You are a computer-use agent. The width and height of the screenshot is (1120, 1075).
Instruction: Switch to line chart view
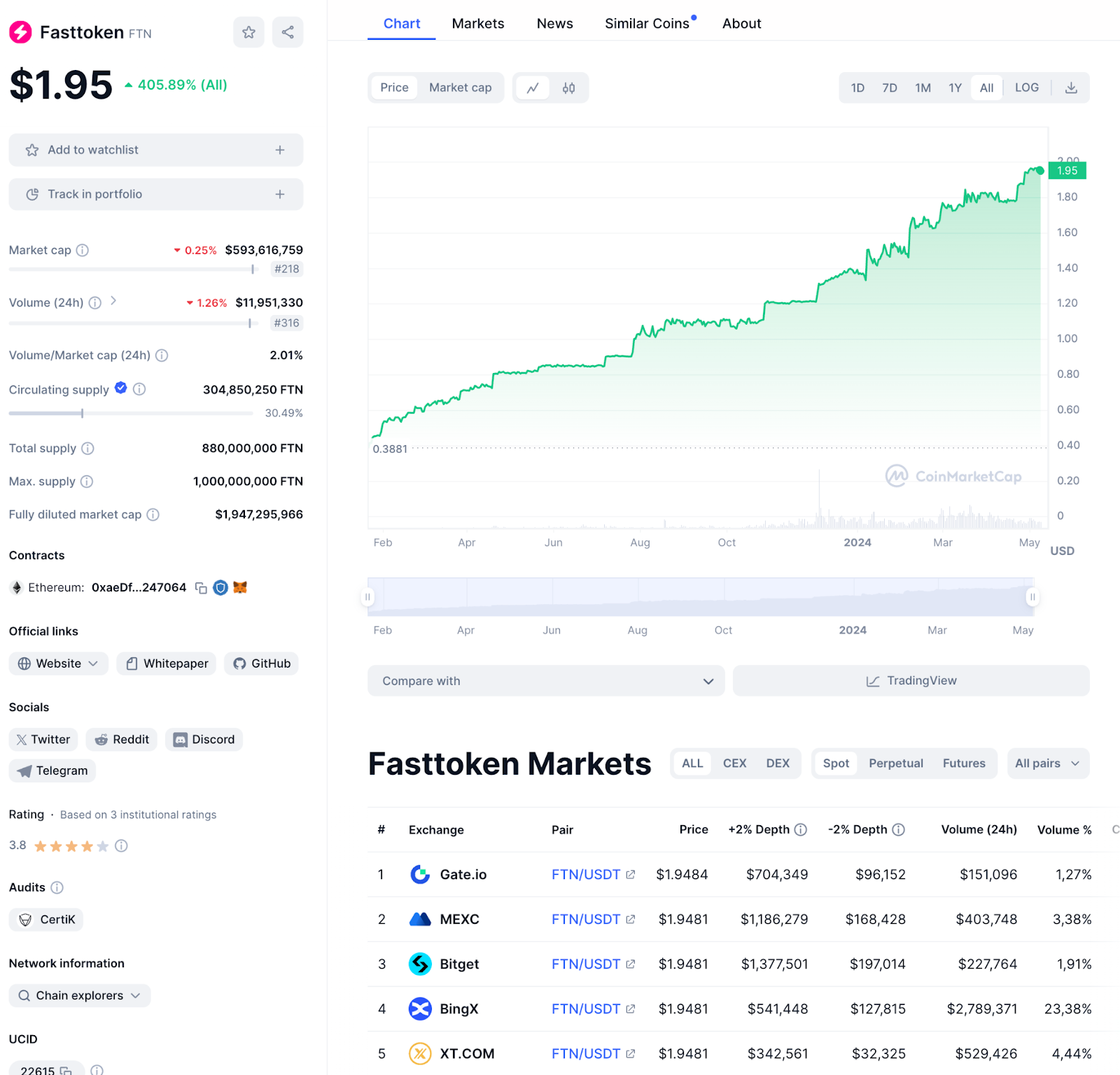pyautogui.click(x=533, y=88)
